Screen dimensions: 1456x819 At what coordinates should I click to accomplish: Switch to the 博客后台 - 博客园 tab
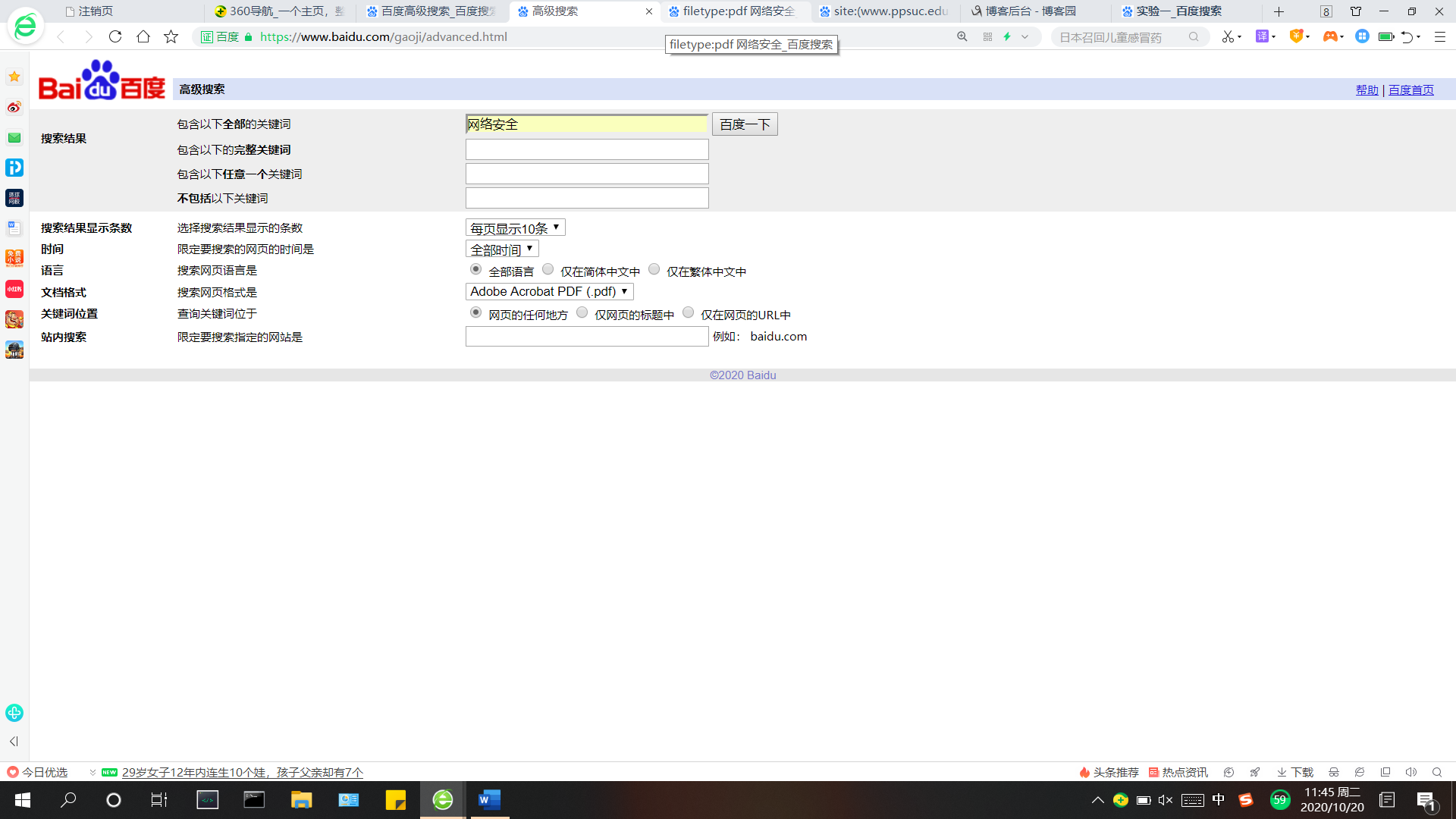[x=1030, y=11]
